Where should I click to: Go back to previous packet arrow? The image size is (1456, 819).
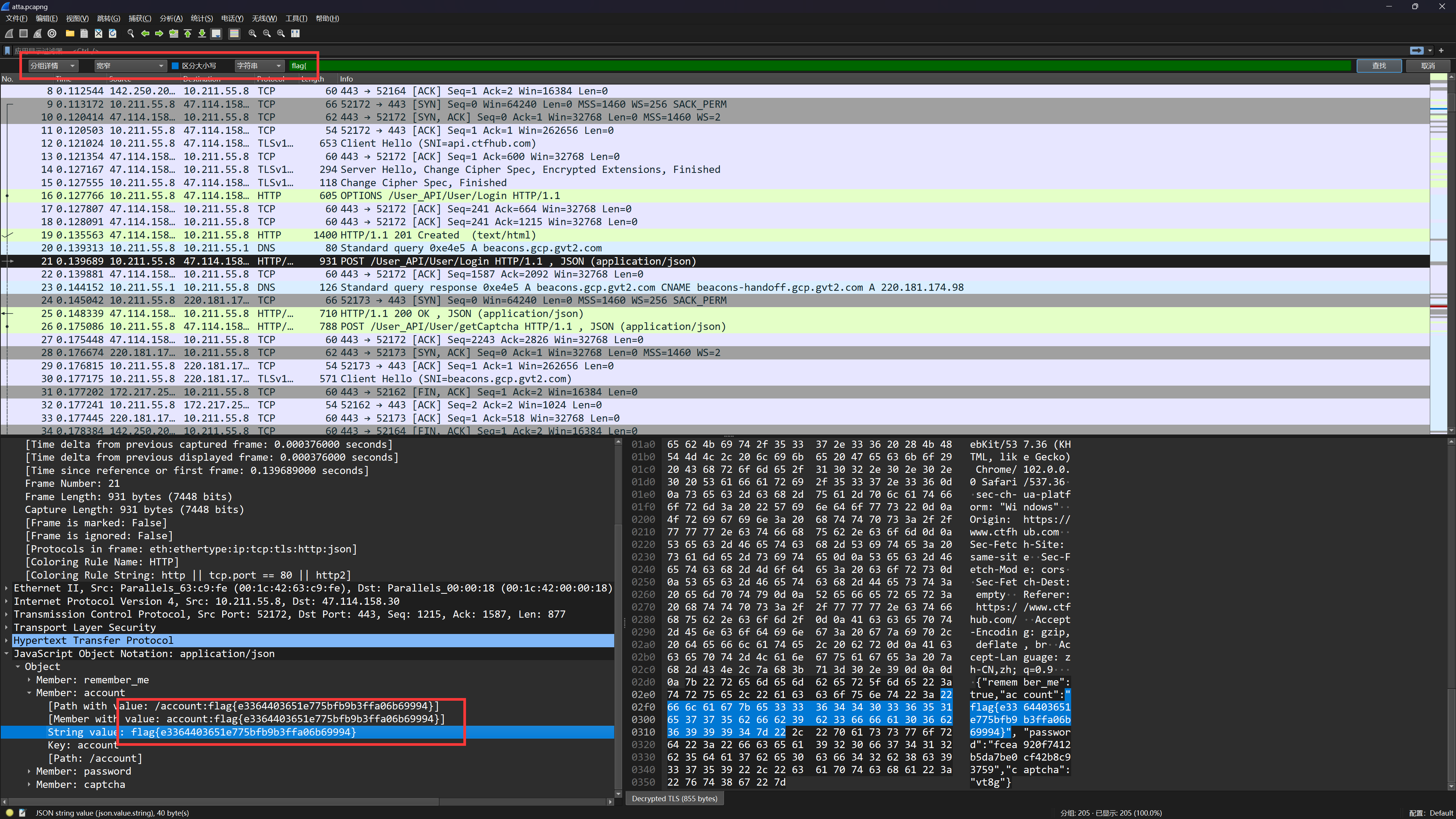point(145,33)
